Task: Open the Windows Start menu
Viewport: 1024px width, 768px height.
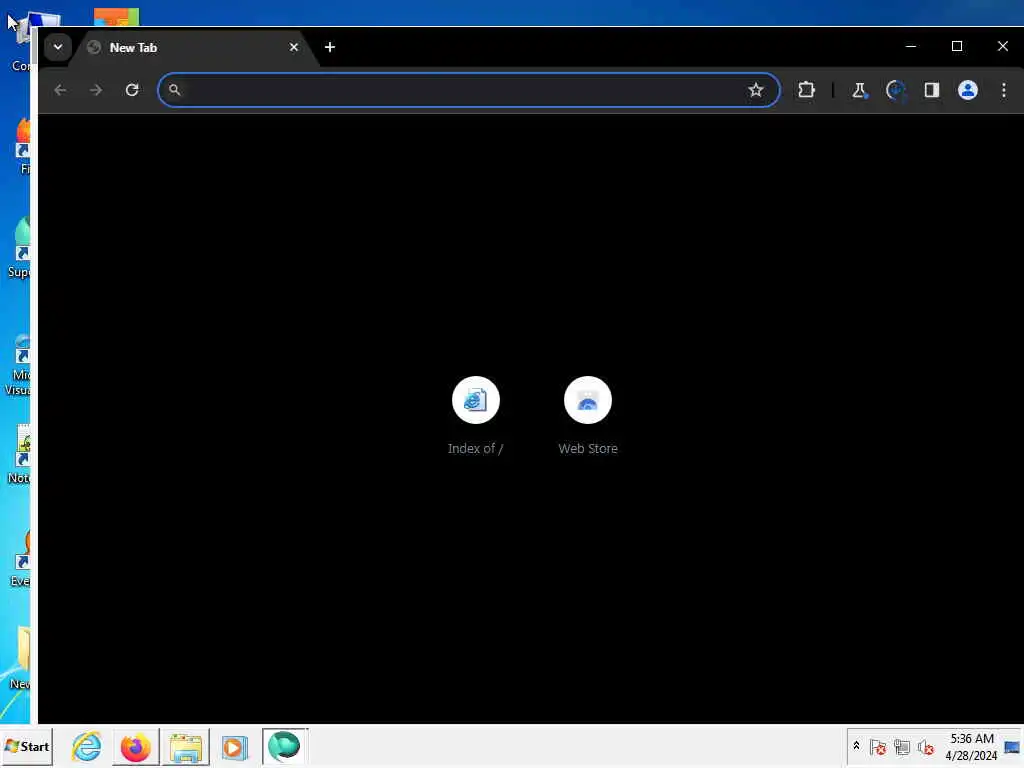Action: (x=27, y=746)
